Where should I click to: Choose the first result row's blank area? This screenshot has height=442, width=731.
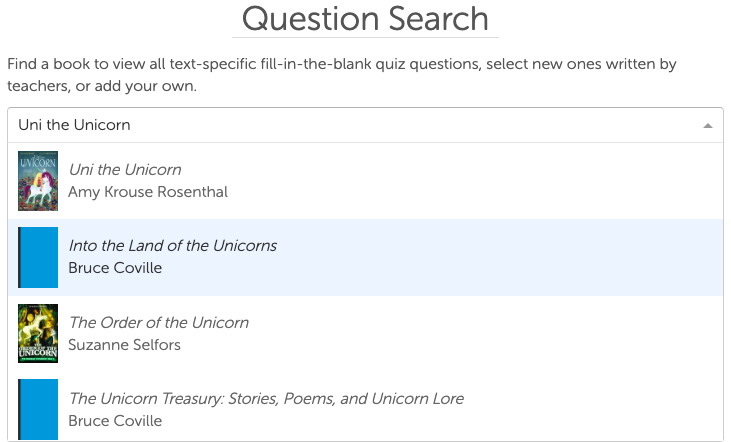(x=550, y=181)
